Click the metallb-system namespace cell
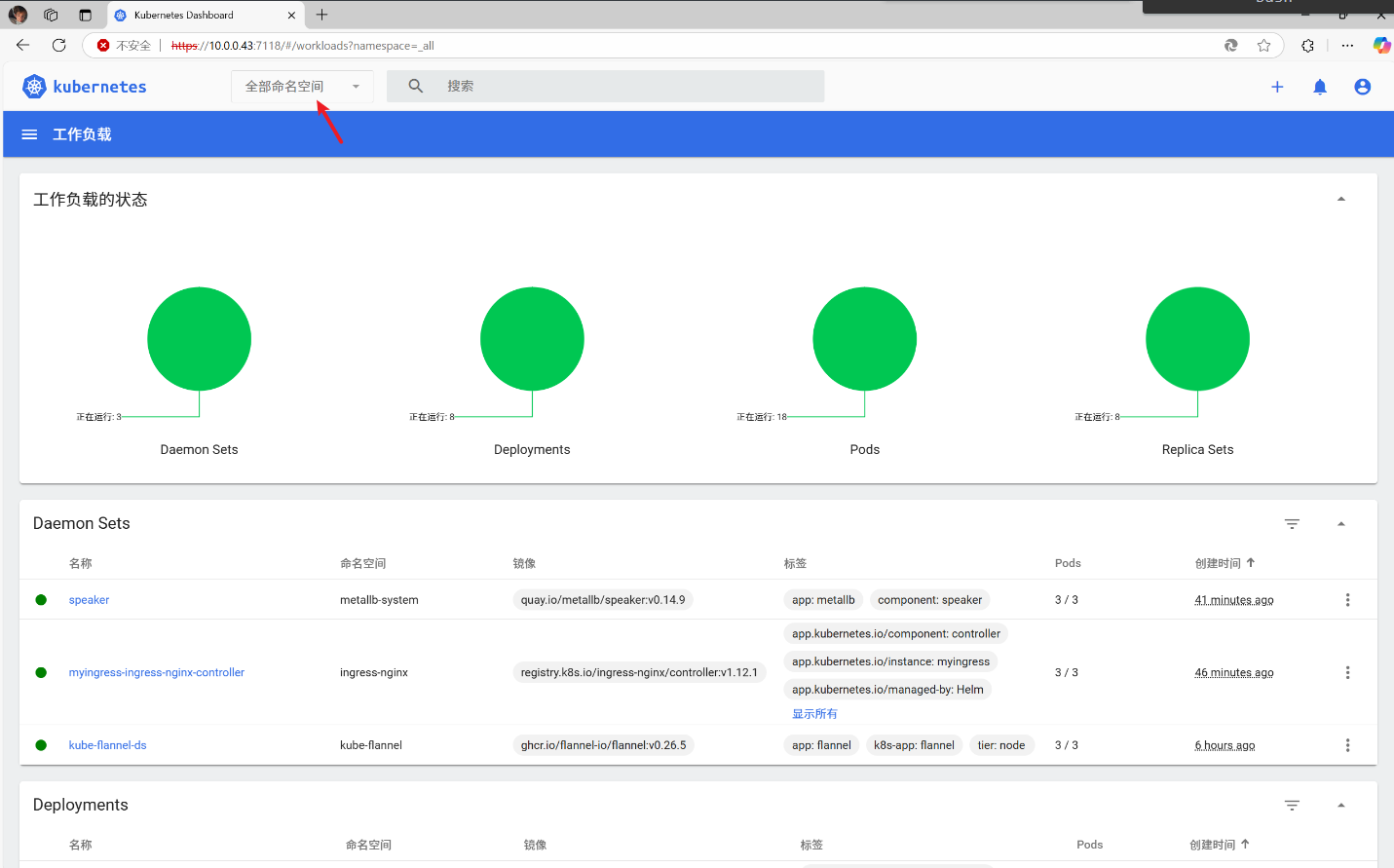Viewport: 1394px width, 868px height. 379,600
